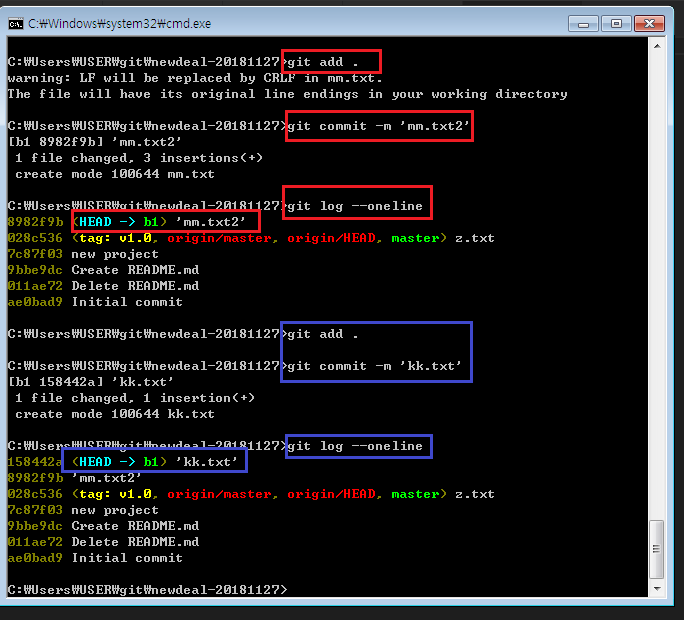Click the first 8982f9b commit hash after first log
The width and height of the screenshot is (684, 620).
pyautogui.click(x=35, y=222)
